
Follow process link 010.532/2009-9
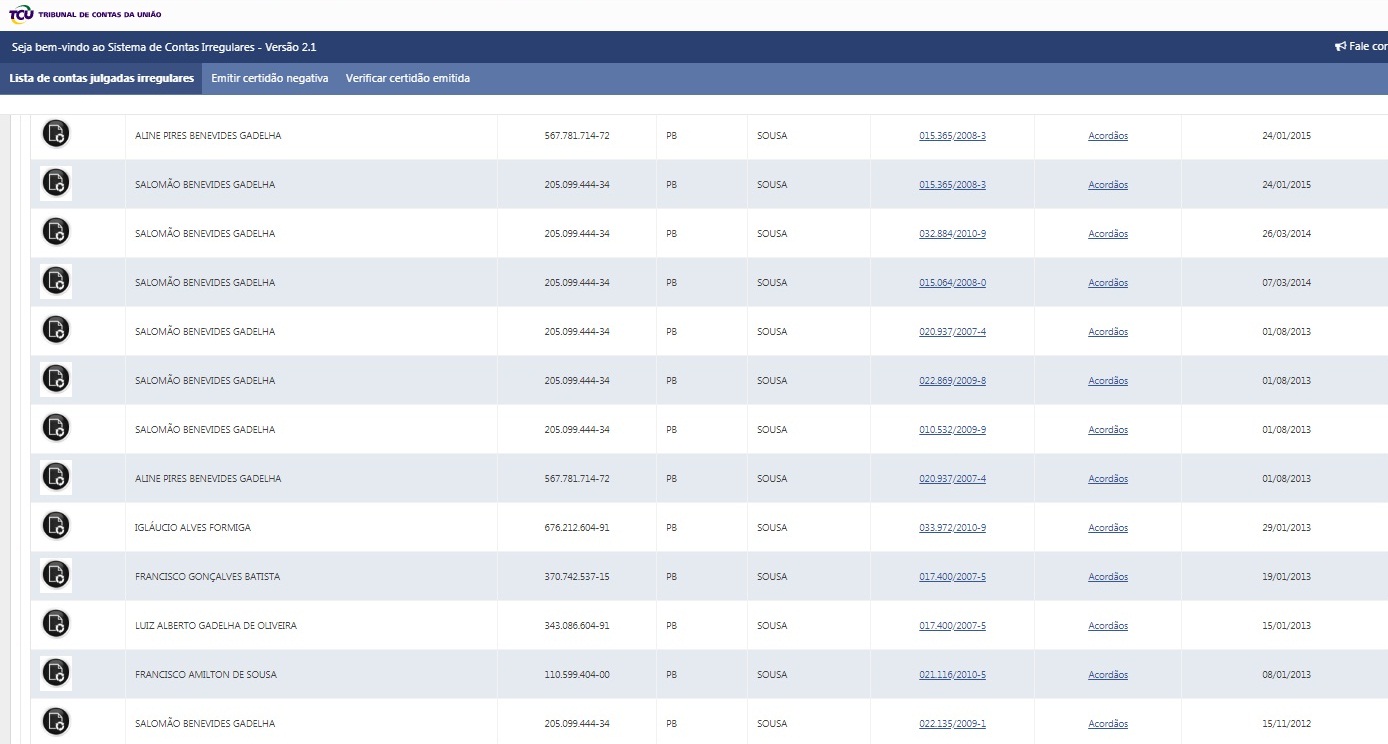952,430
